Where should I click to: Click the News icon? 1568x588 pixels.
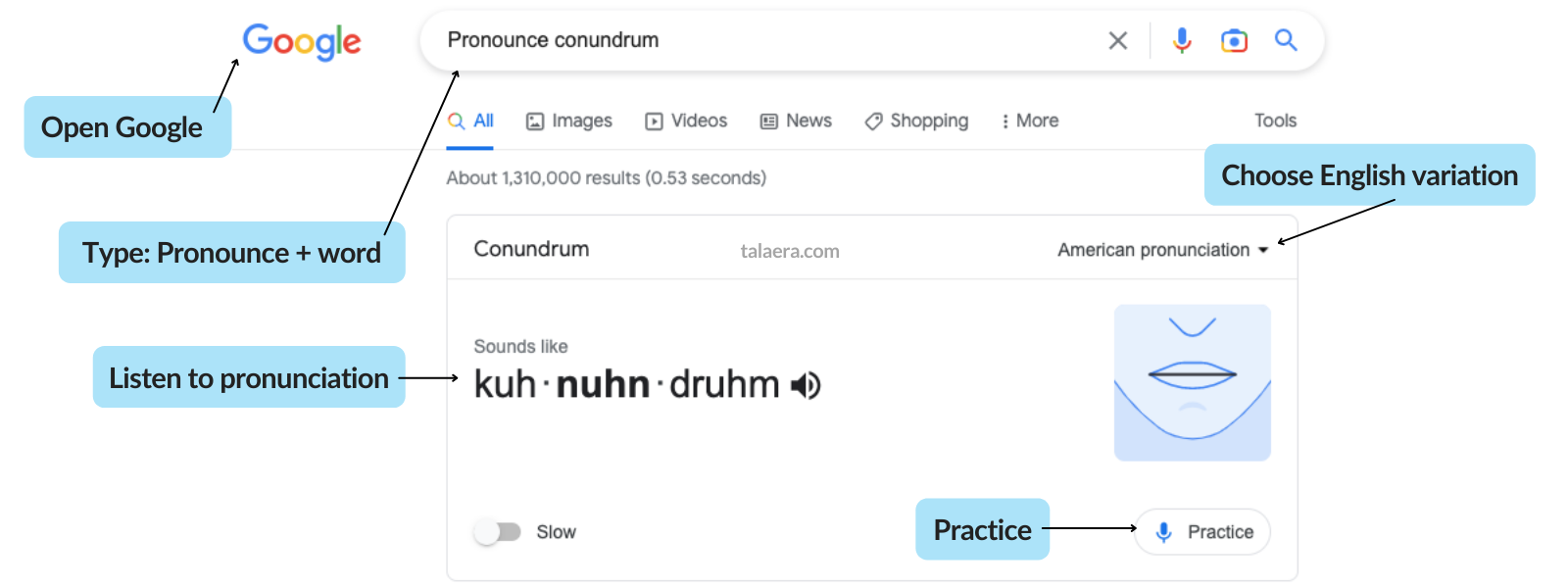point(767,121)
